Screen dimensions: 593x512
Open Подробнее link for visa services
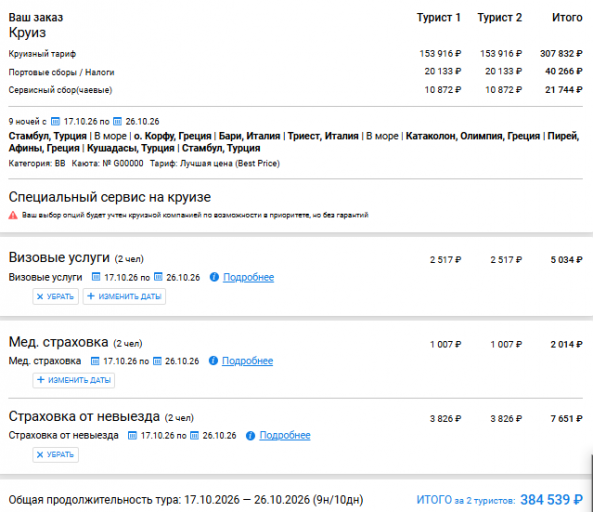248,277
